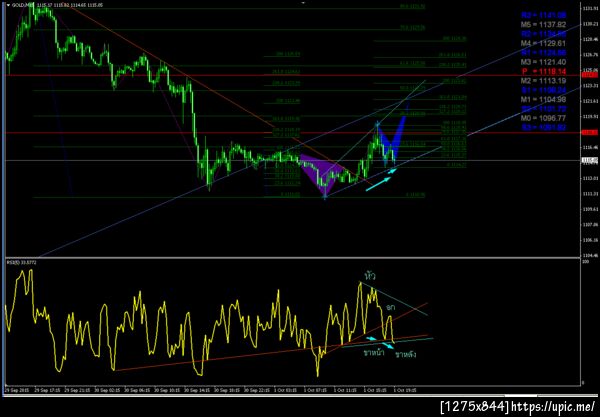Click the '1 Oct 19:15' time axis label
This screenshot has height=417, width=600.
(405, 390)
